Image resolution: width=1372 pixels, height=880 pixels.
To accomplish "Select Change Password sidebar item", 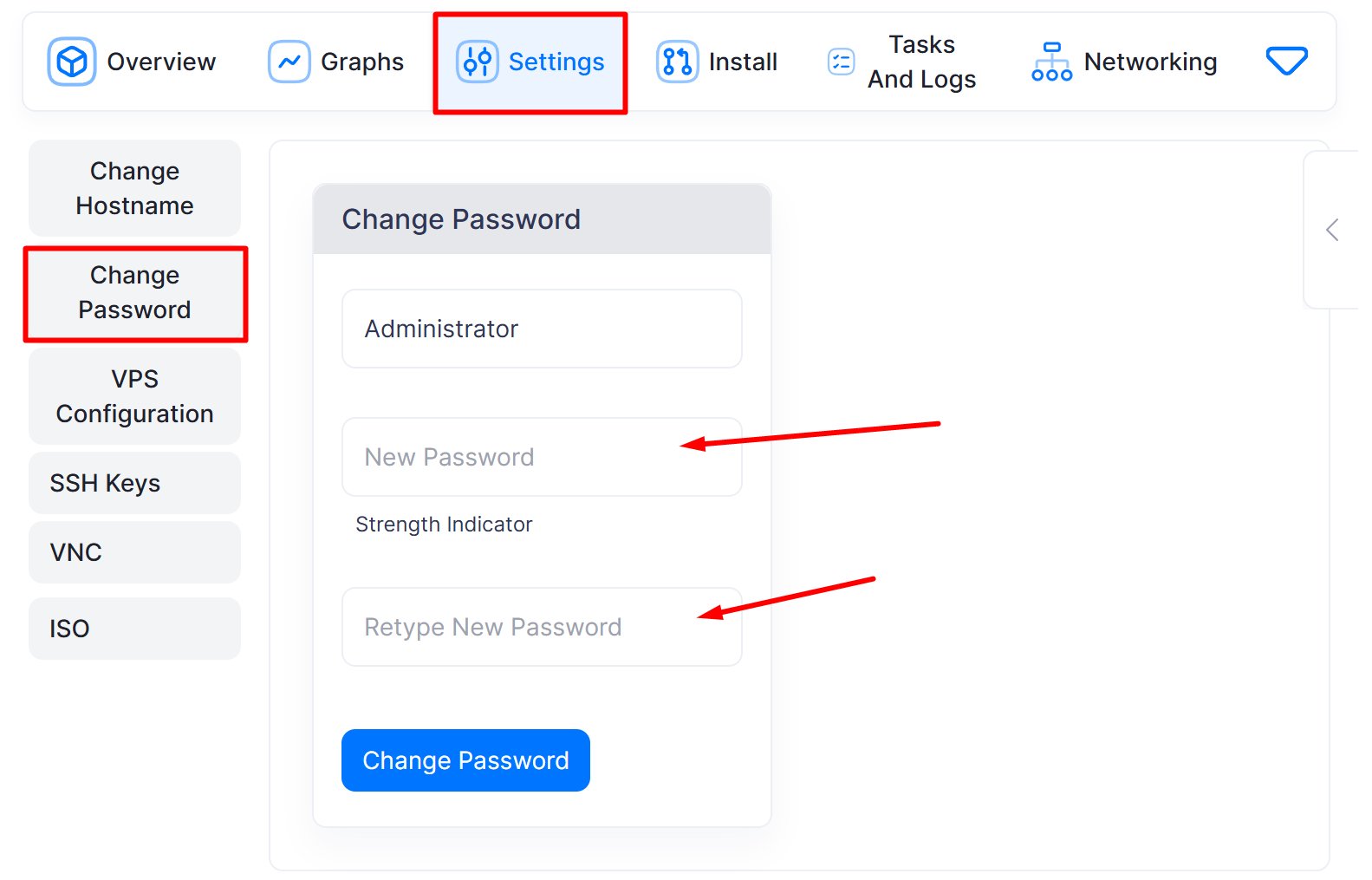I will tap(134, 292).
